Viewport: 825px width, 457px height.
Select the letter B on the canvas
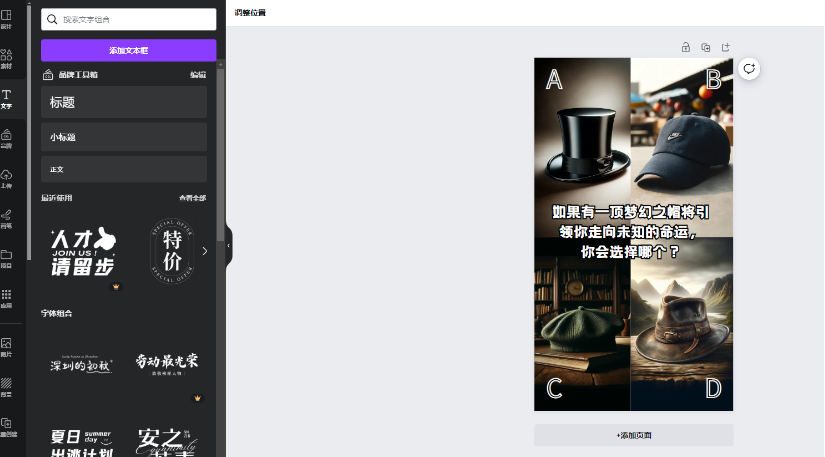pos(713,79)
